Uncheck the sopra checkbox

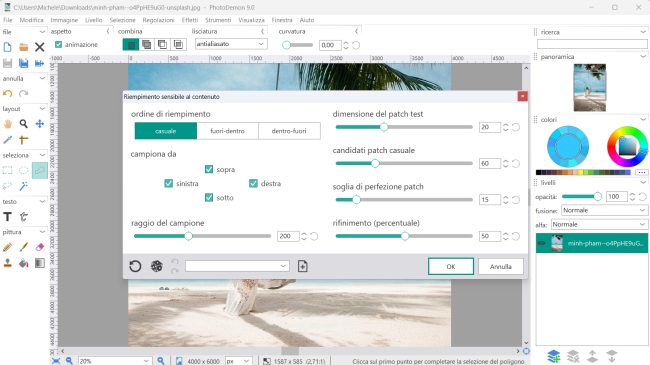click(x=209, y=169)
